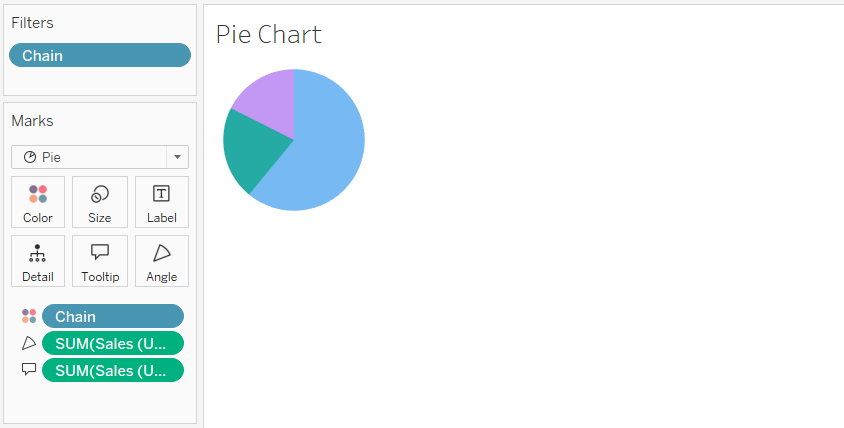Click the SUM(Sales) angle pill
The image size is (844, 428).
112,343
